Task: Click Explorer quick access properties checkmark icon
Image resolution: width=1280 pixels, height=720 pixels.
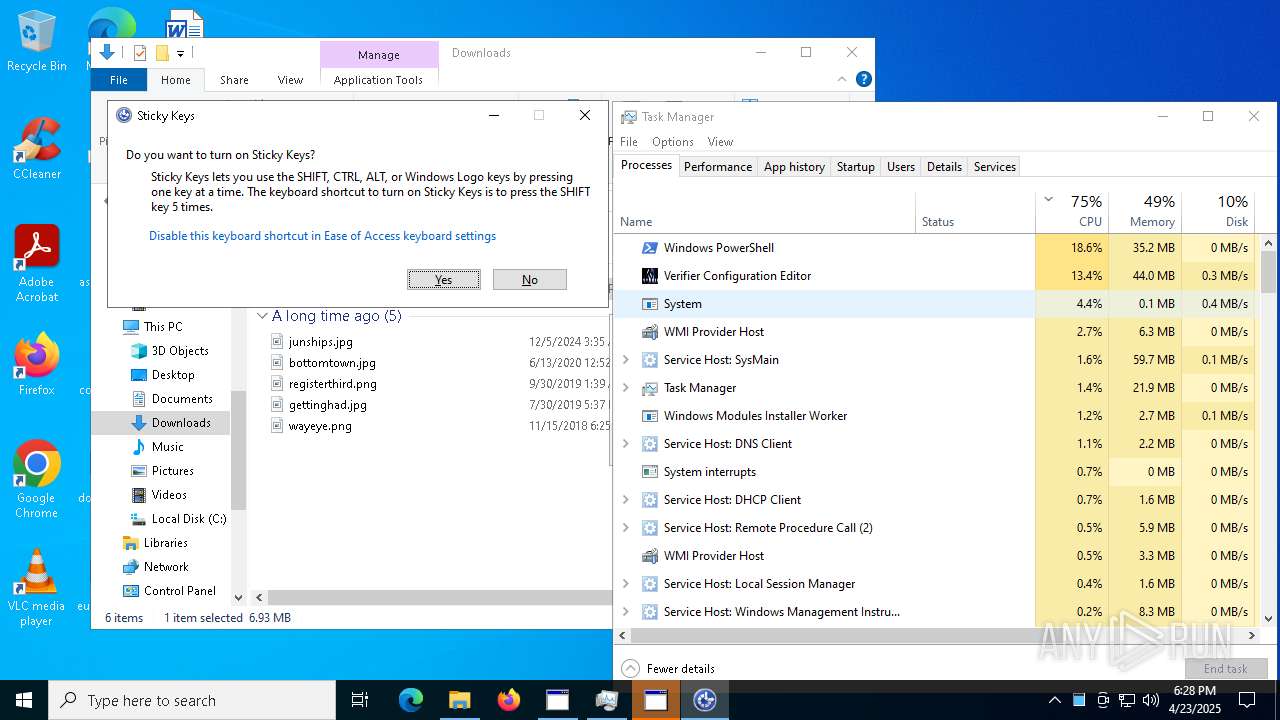Action: click(139, 53)
